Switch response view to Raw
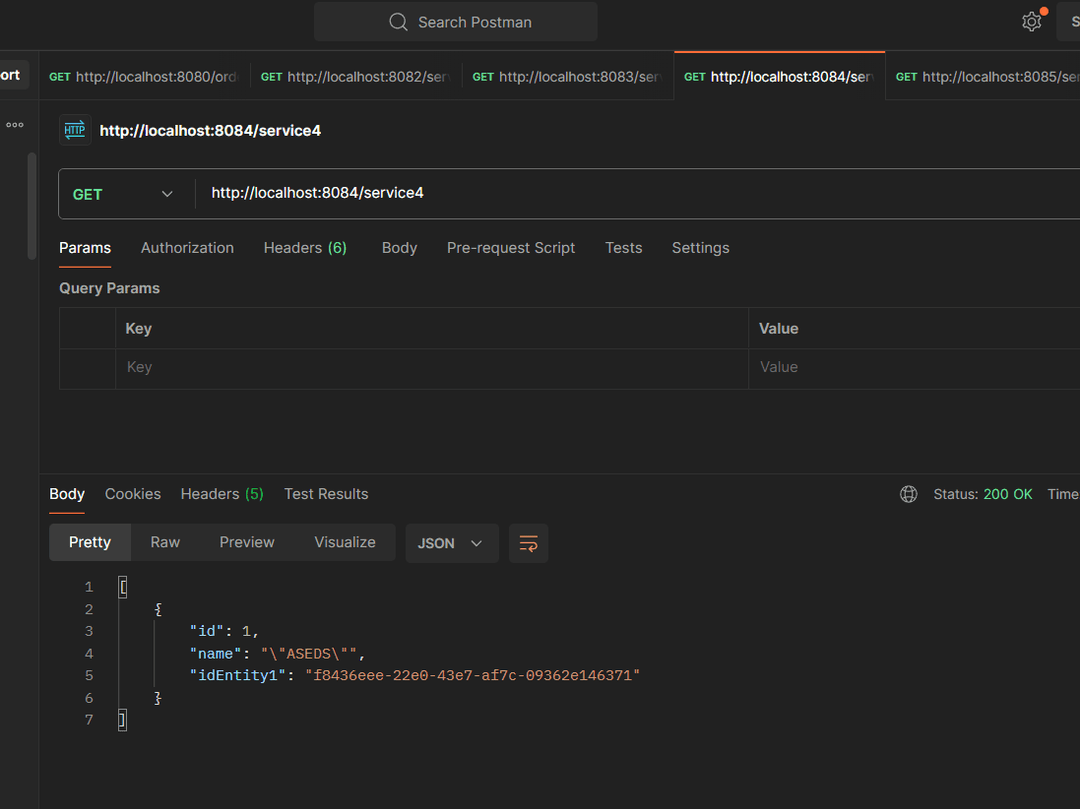This screenshot has height=809, width=1080. coord(165,542)
